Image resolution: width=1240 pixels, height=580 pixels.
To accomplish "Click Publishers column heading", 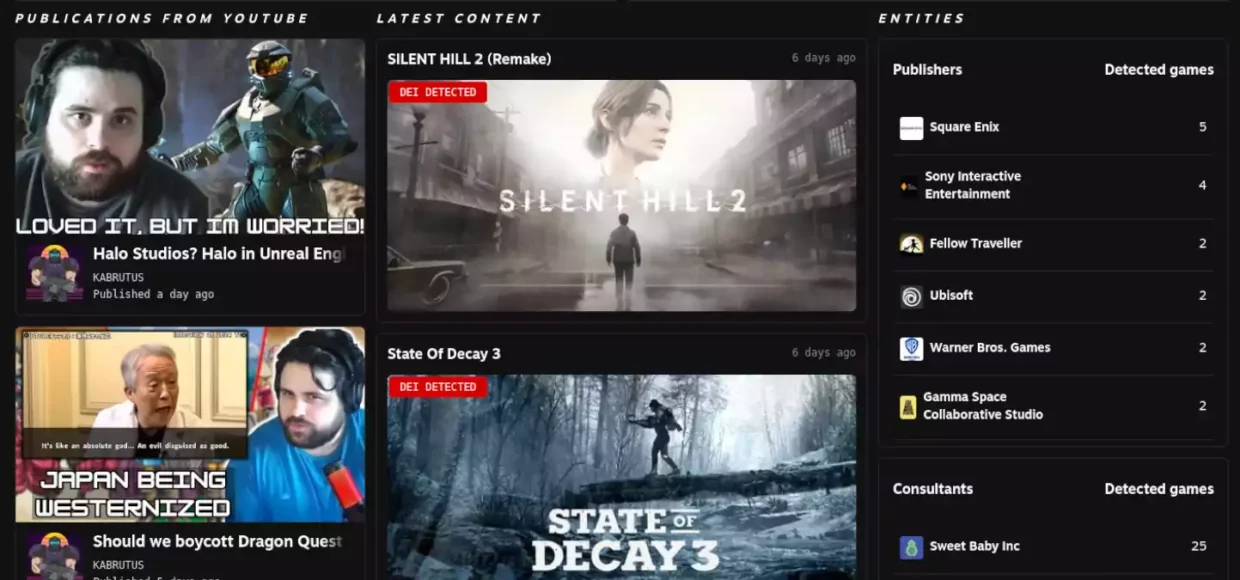I will (x=927, y=69).
